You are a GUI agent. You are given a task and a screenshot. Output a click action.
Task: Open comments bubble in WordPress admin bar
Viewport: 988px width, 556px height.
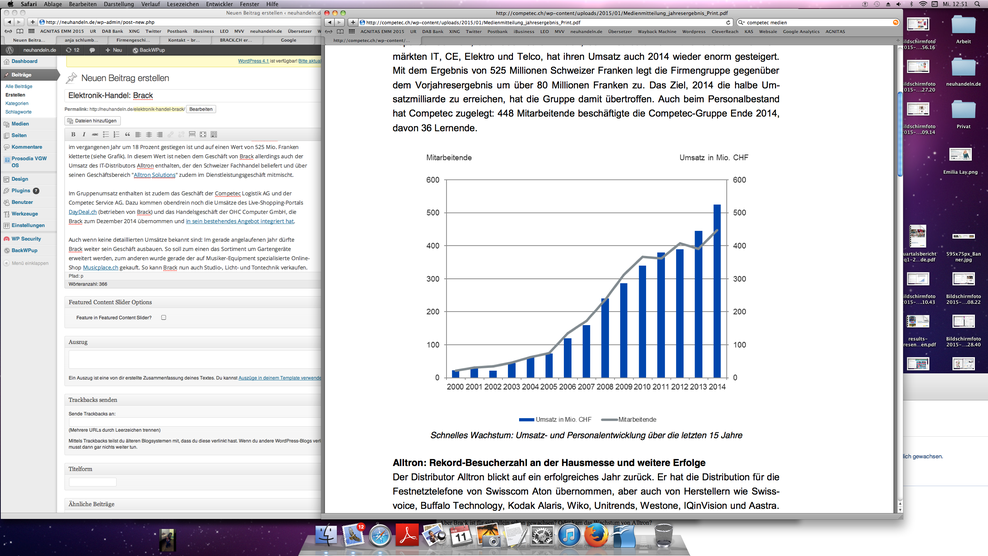pyautogui.click(x=92, y=50)
